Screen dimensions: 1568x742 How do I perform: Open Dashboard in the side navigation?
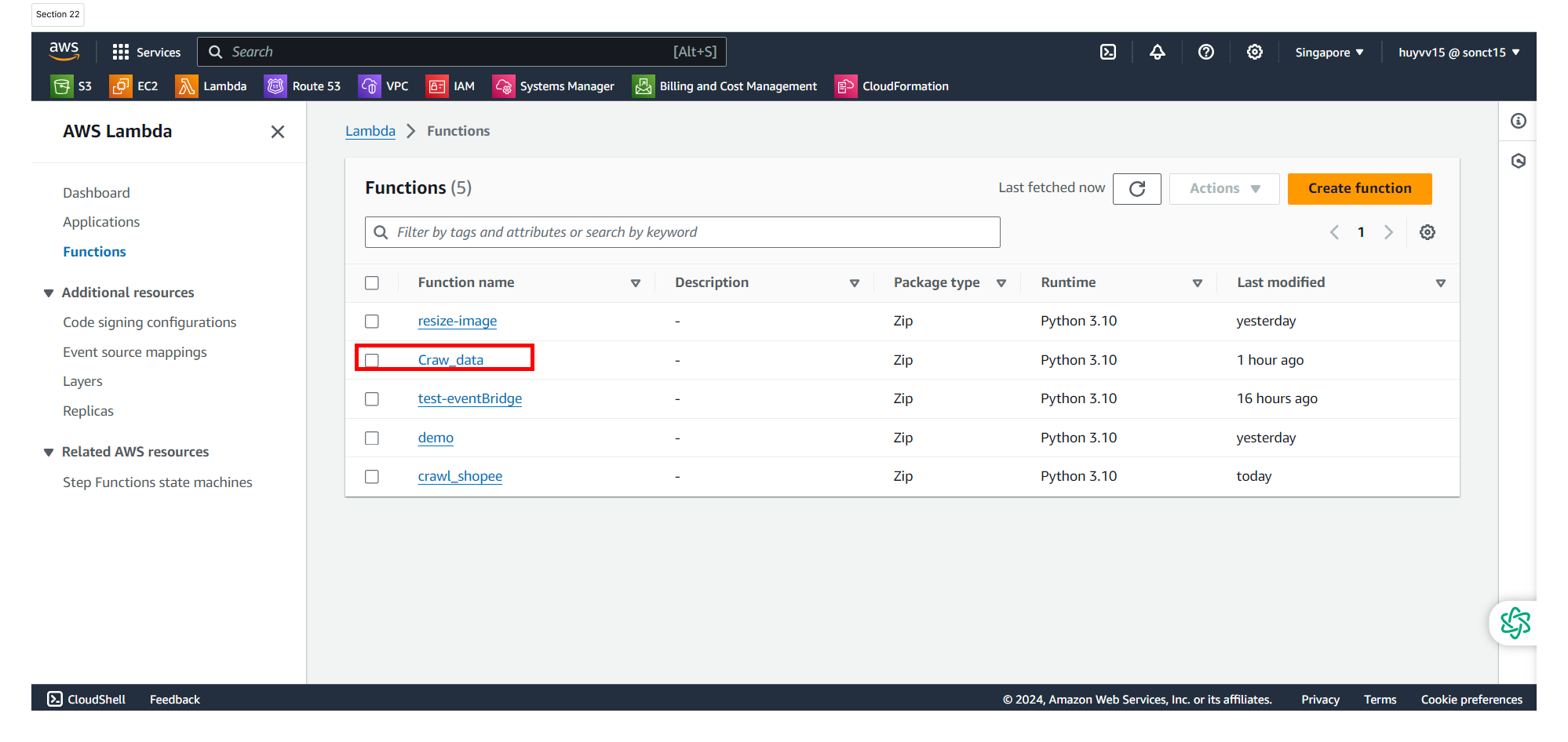(97, 193)
